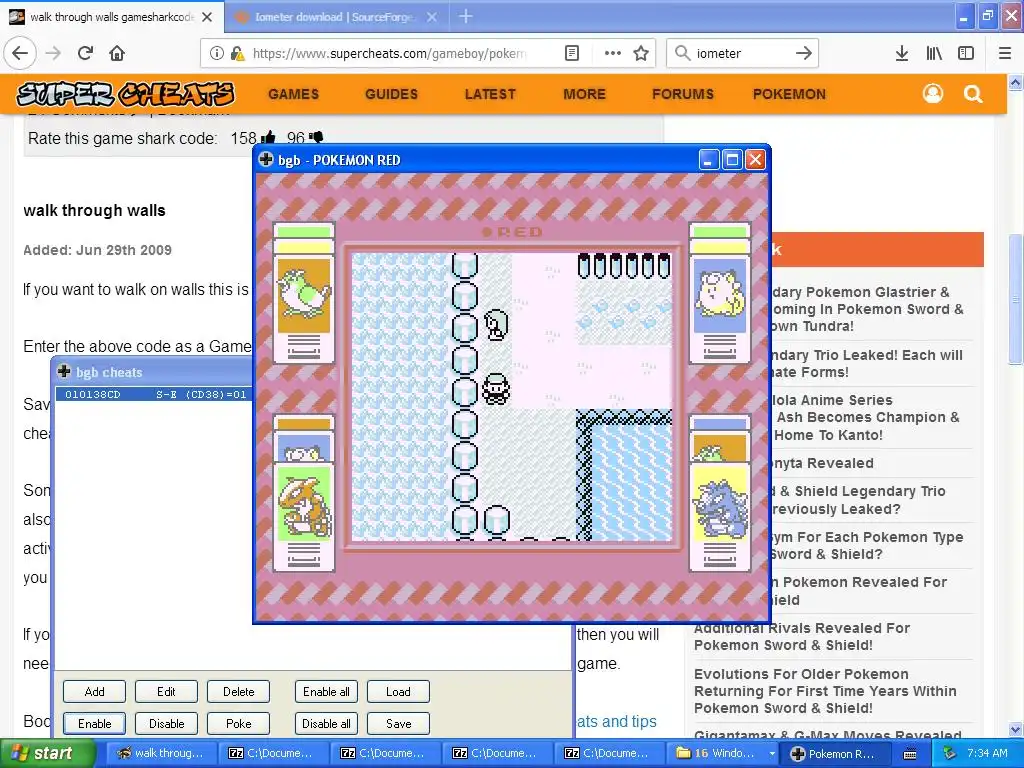Viewport: 1024px width, 768px height.
Task: Click the system tray clock 7:34 AM
Action: [987, 753]
